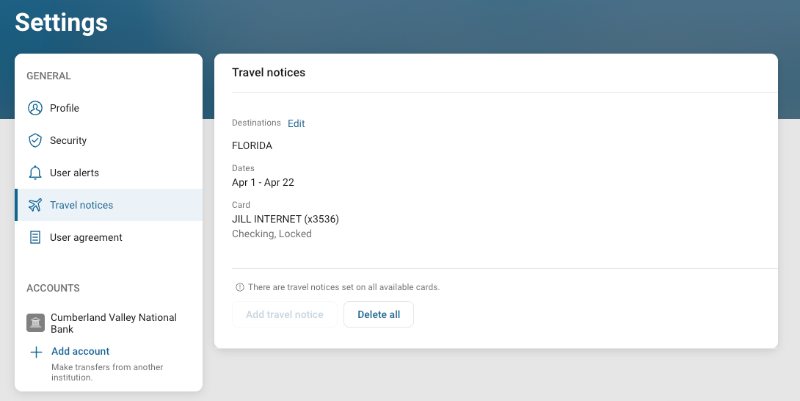
Task: Select Cumberland Valley National Bank account
Action: [x=113, y=323]
